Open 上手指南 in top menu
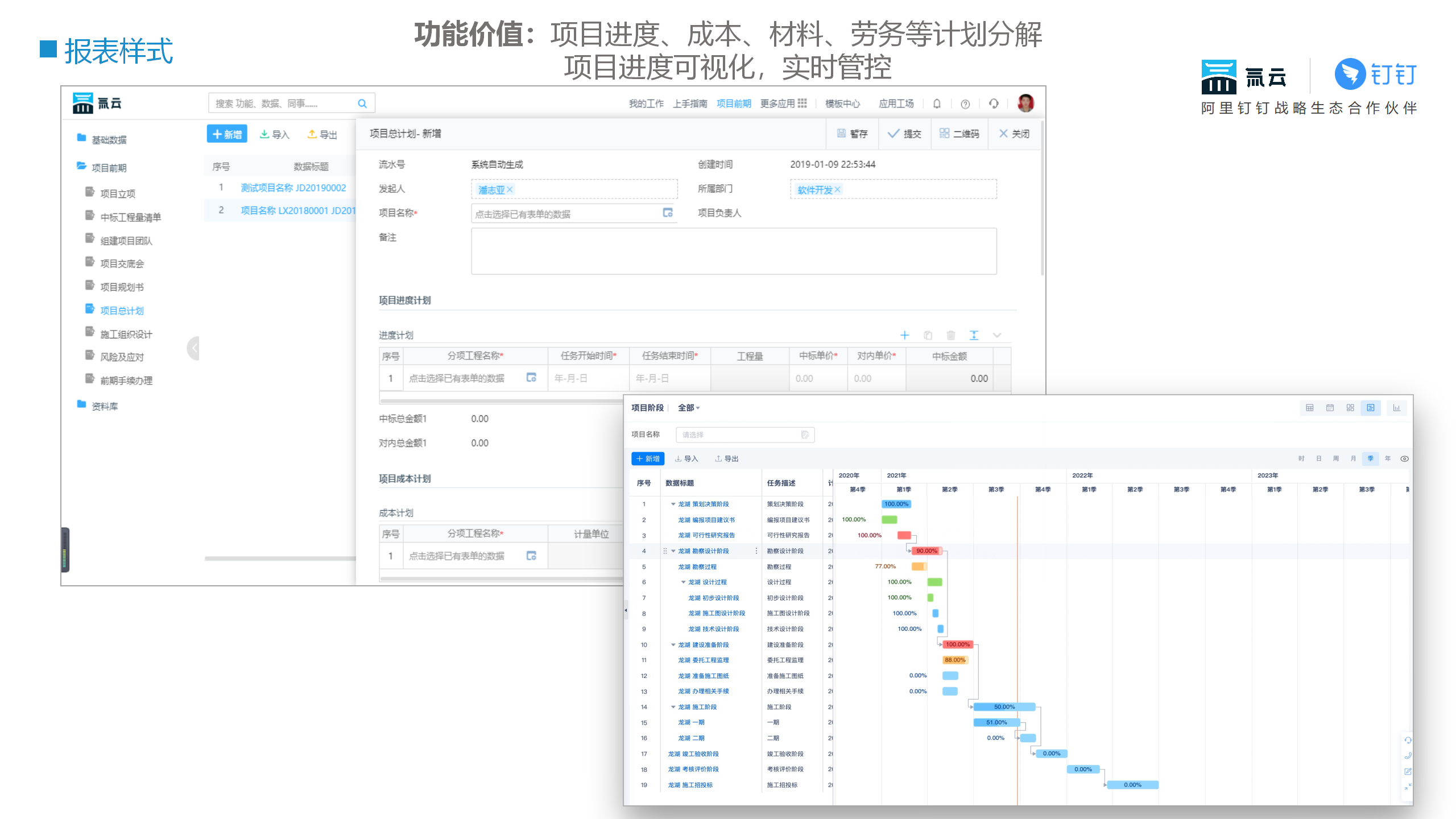 pos(690,104)
